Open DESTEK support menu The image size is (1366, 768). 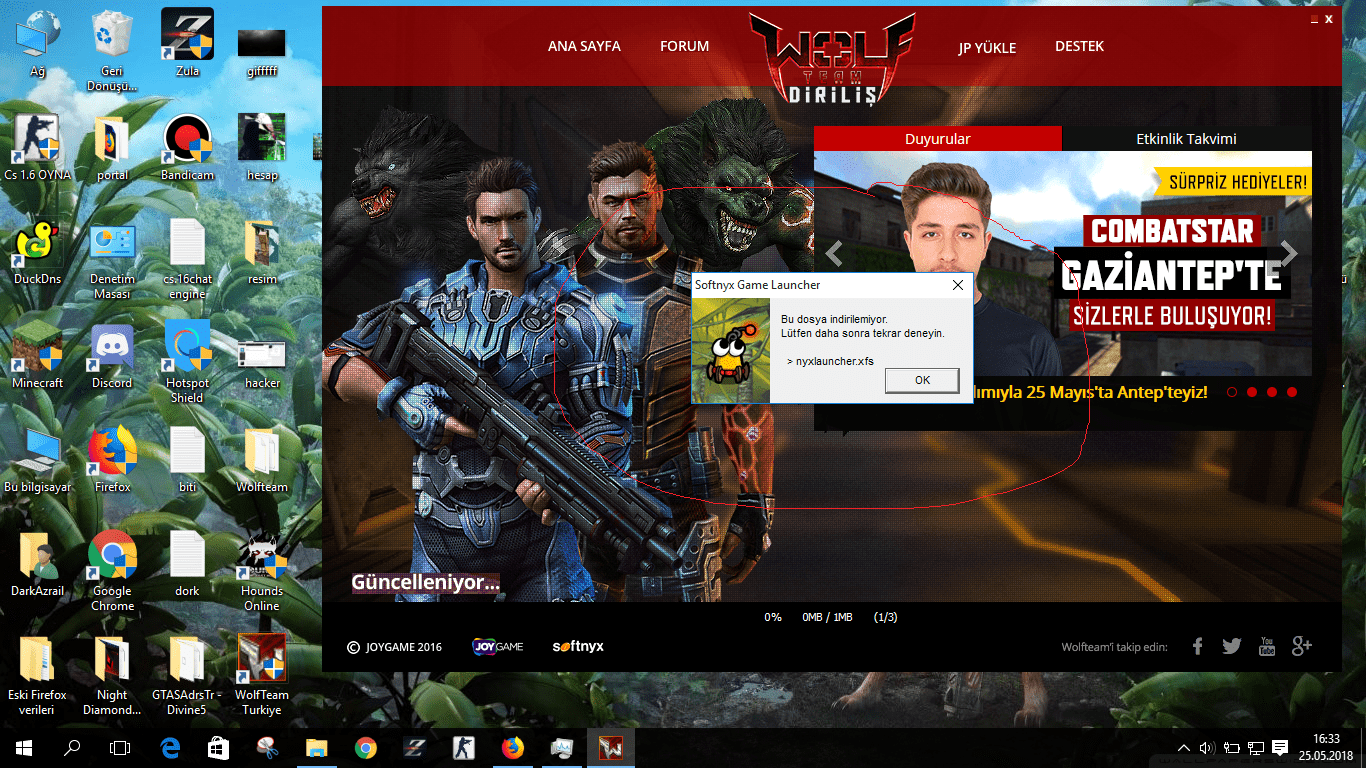[x=1079, y=46]
